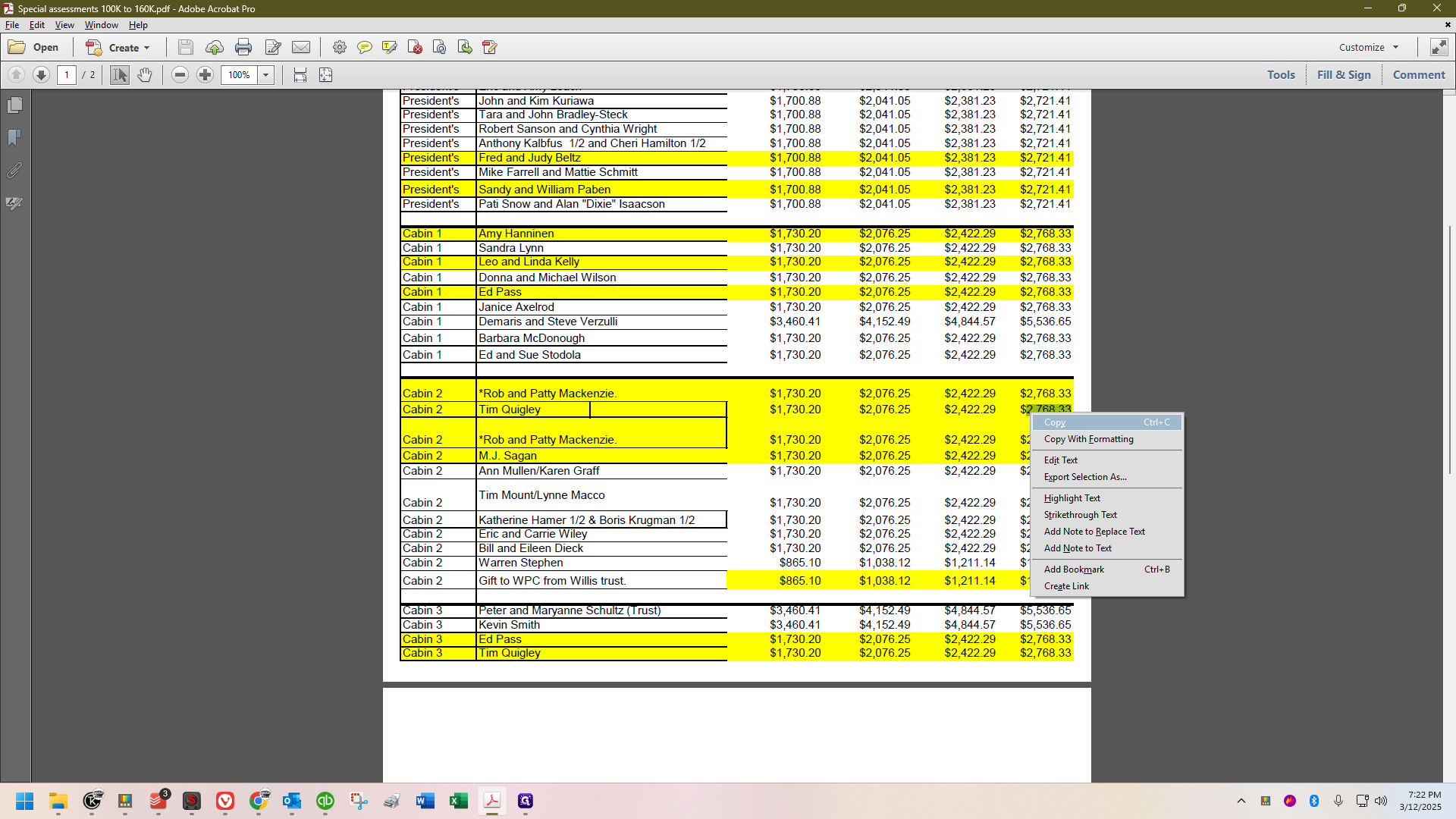Click the Fit One Full Page icon
This screenshot has height=819, width=1456.
(325, 74)
